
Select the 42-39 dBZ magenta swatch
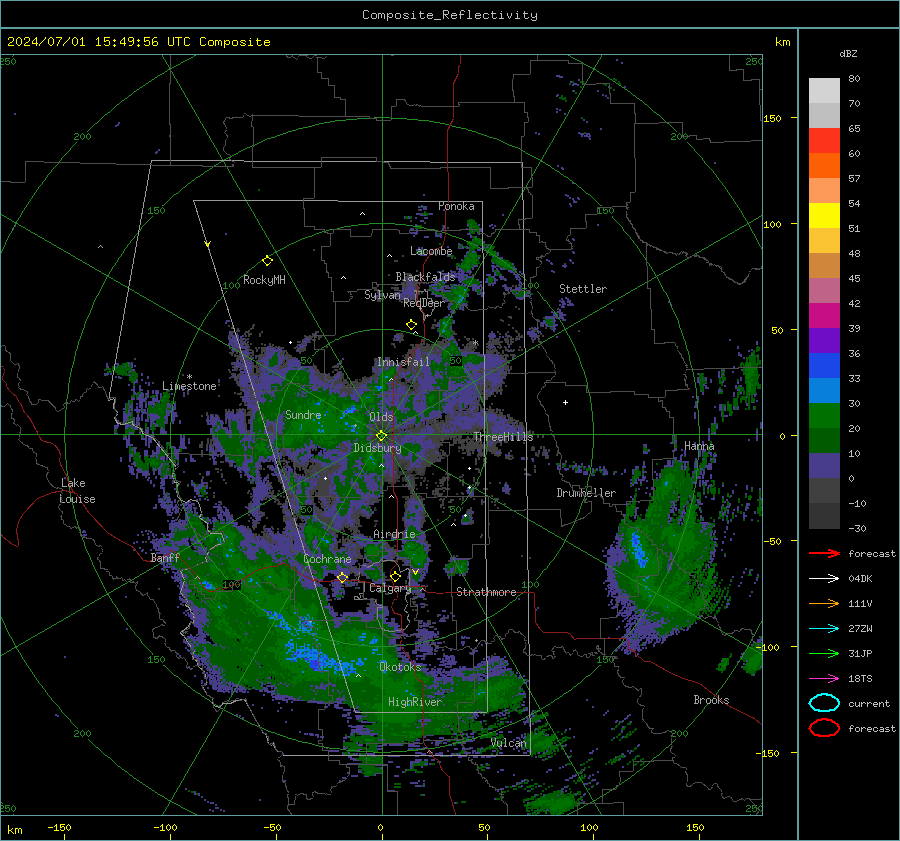pyautogui.click(x=824, y=316)
